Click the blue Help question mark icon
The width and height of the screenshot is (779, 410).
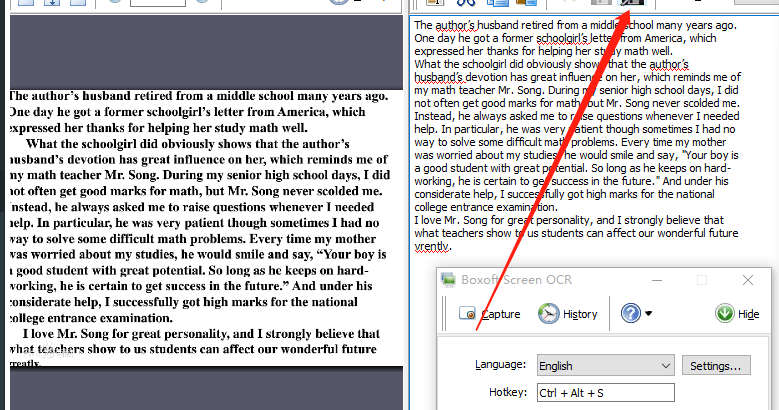click(x=630, y=314)
